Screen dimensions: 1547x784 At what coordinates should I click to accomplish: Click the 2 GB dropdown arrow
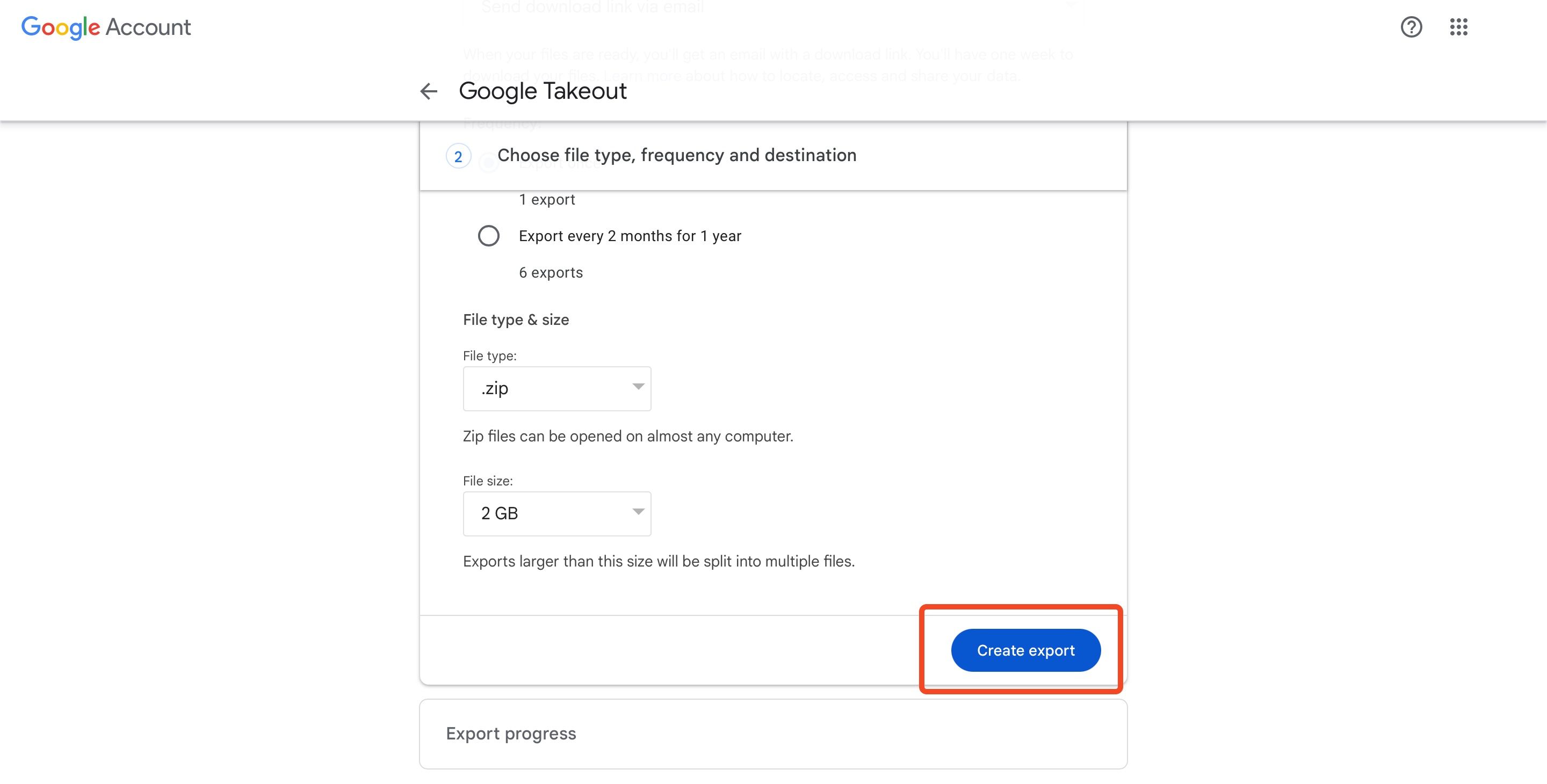pyautogui.click(x=638, y=513)
